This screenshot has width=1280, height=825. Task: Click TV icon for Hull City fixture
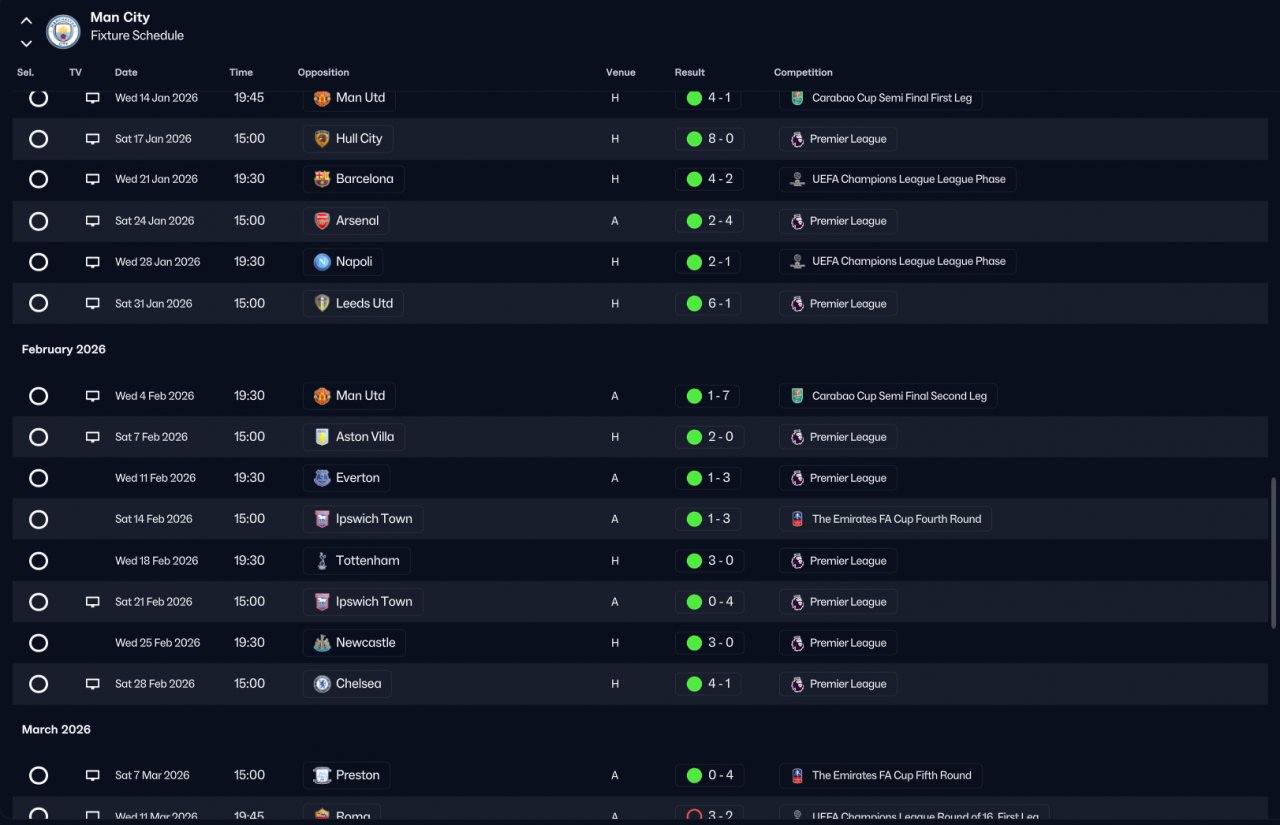(92, 139)
